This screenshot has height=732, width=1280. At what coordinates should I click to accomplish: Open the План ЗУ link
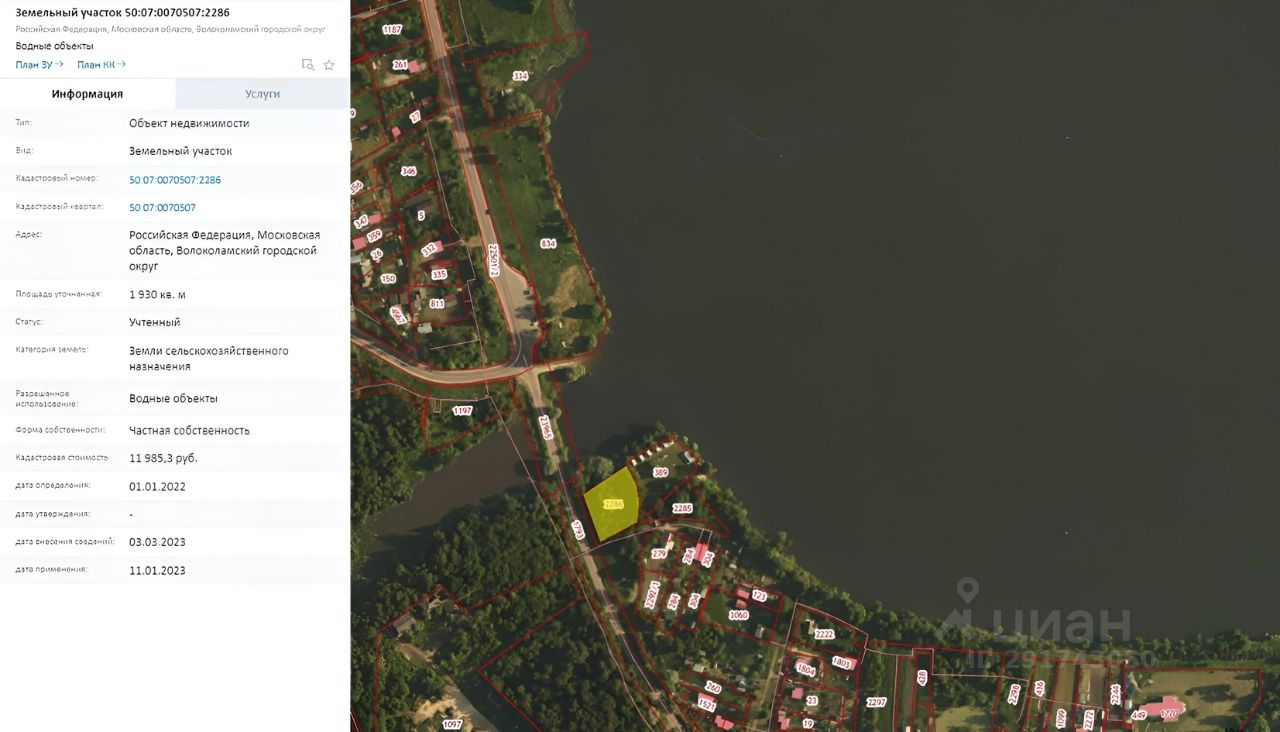pyautogui.click(x=40, y=65)
